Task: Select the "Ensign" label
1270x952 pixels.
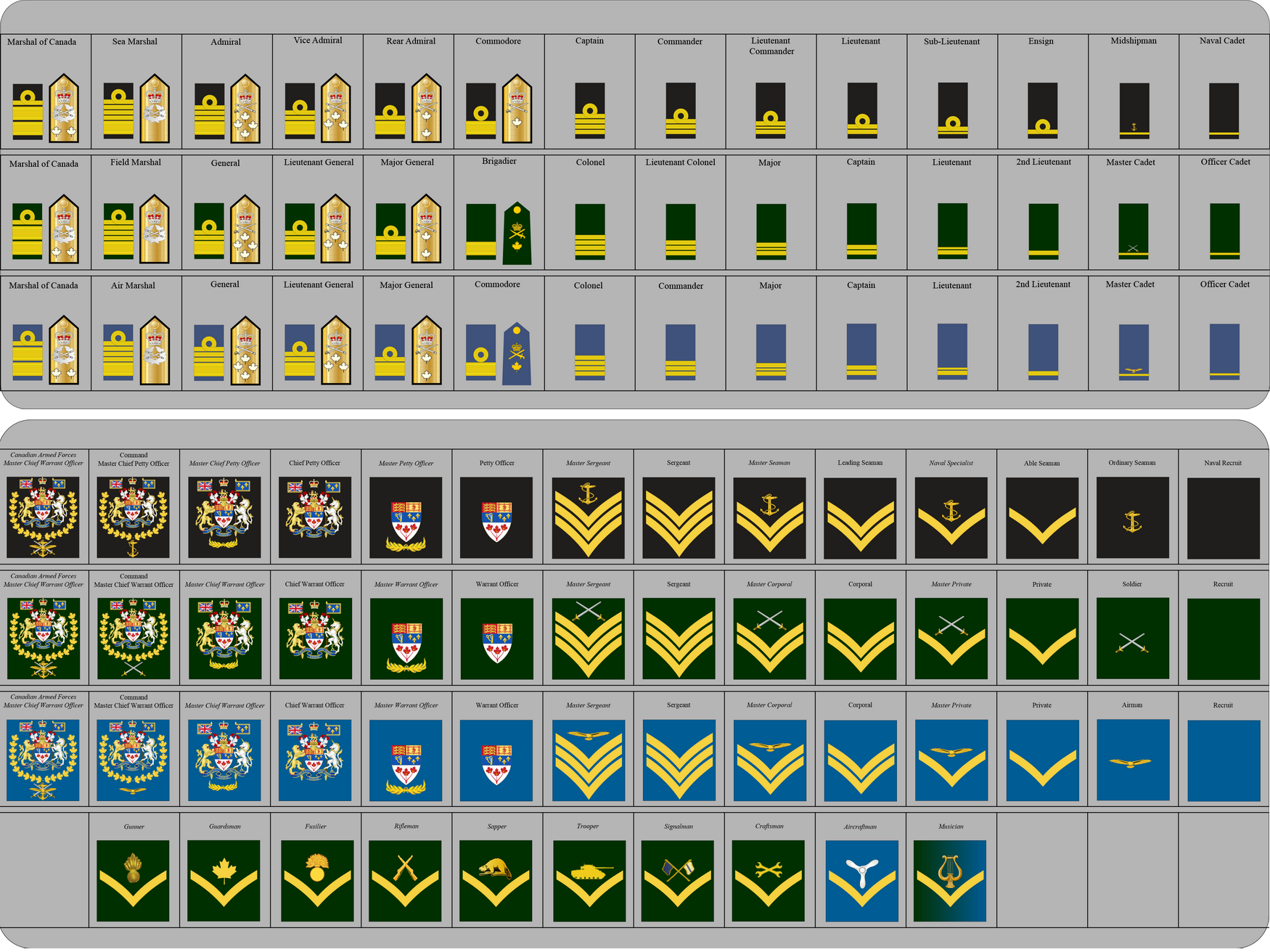Action: [x=1041, y=41]
